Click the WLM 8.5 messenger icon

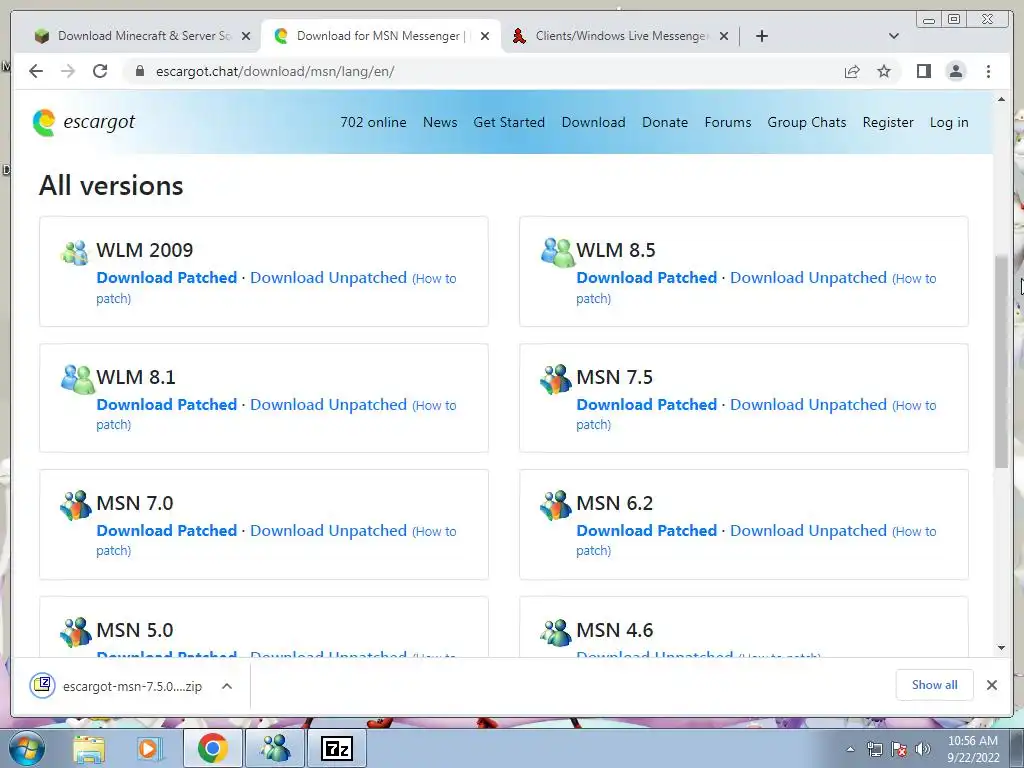point(557,252)
